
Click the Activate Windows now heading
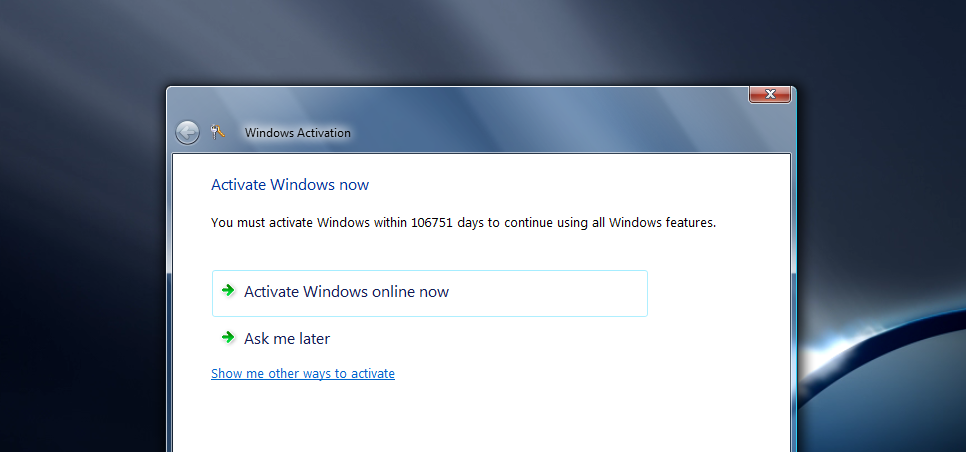(x=290, y=185)
